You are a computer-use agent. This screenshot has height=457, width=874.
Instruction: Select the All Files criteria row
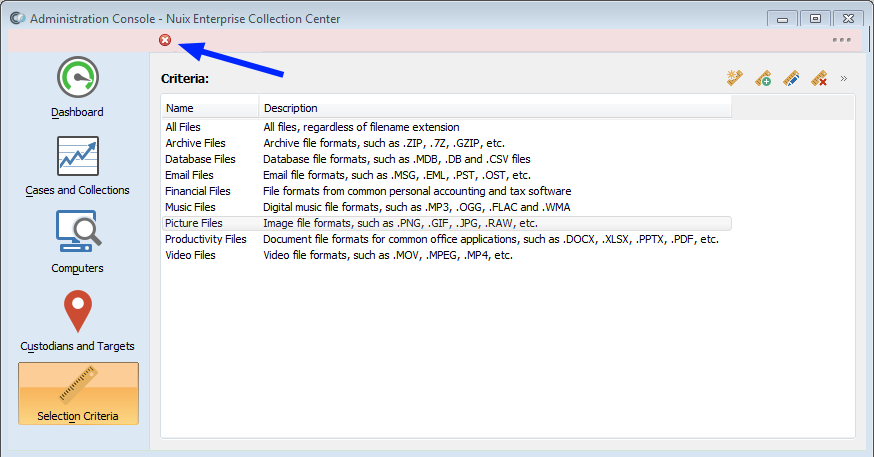(447, 127)
